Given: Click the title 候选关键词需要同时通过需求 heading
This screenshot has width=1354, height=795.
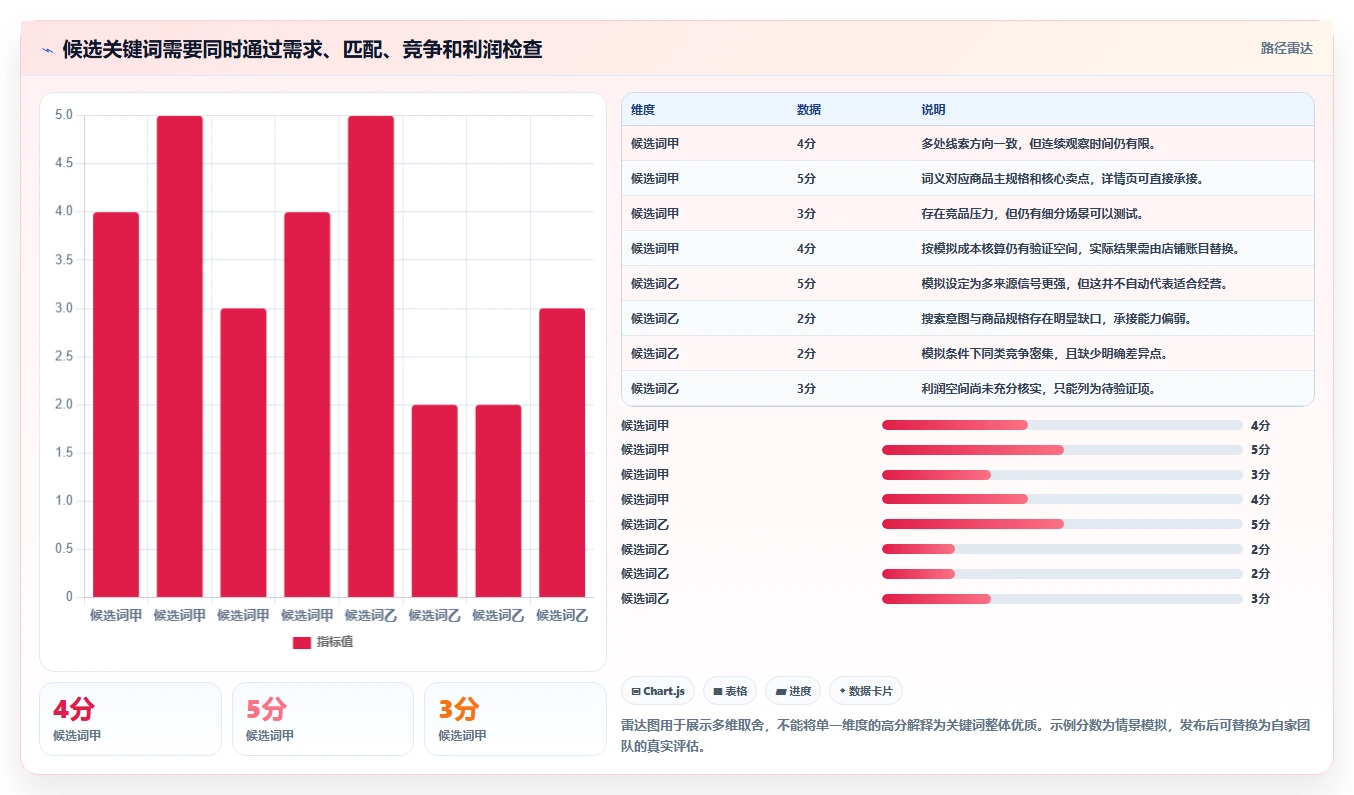Looking at the screenshot, I should [x=302, y=49].
